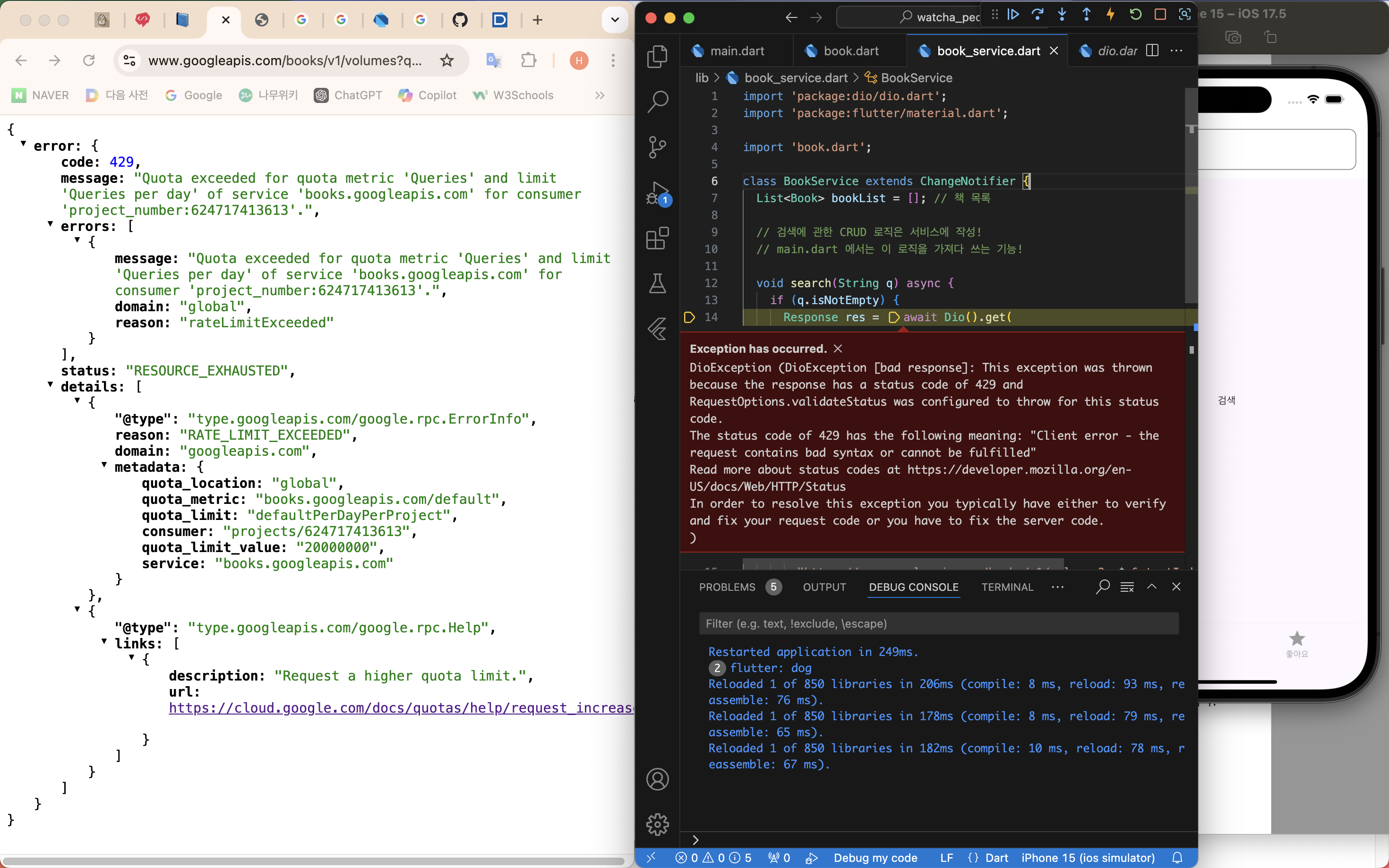Select iPhone 15 device in status bar
Image resolution: width=1389 pixels, height=868 pixels.
click(x=1088, y=858)
